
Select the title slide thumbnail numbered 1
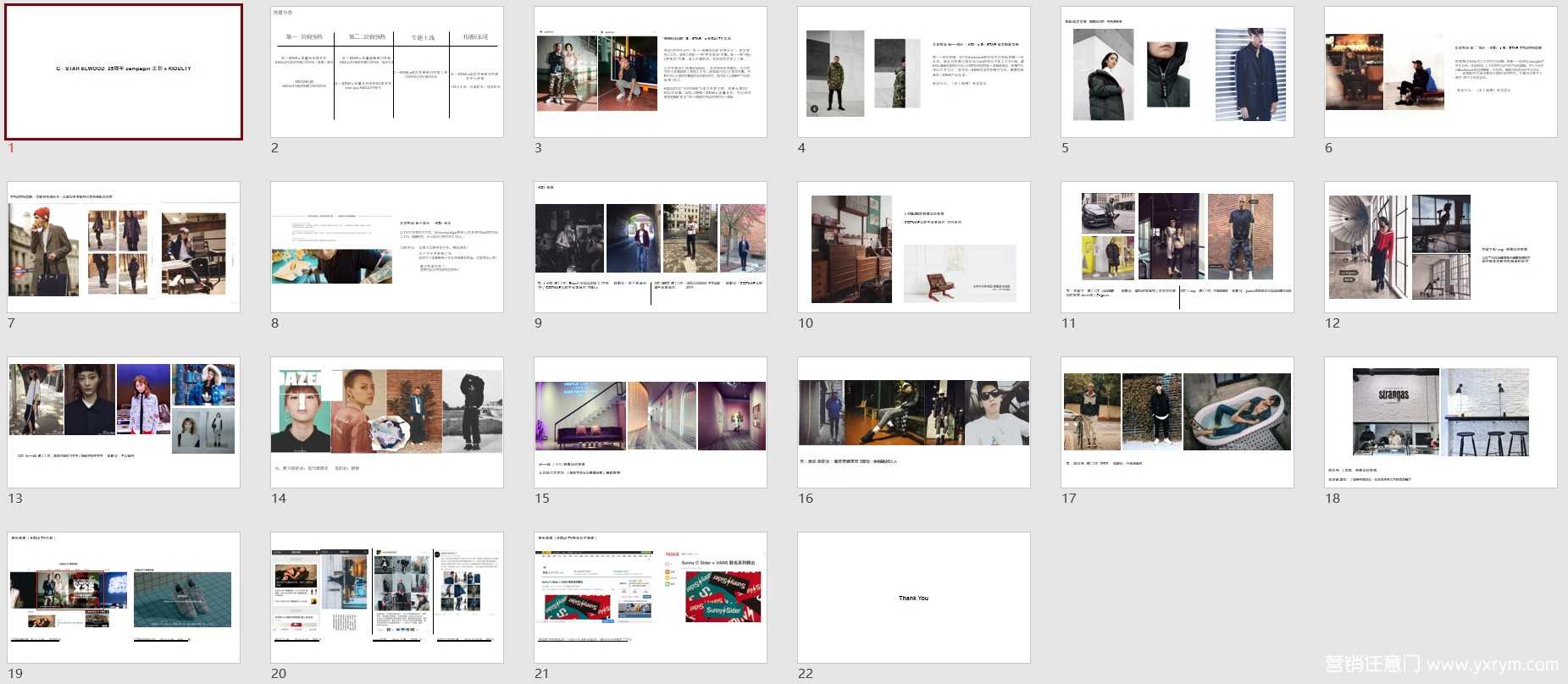[124, 72]
